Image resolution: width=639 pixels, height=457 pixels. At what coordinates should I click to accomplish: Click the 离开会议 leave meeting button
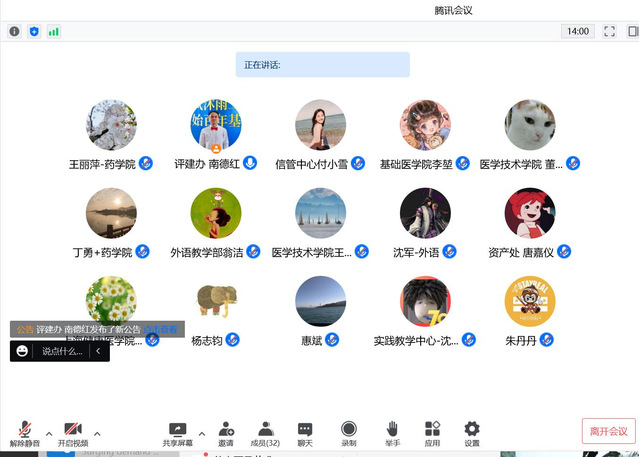(608, 431)
